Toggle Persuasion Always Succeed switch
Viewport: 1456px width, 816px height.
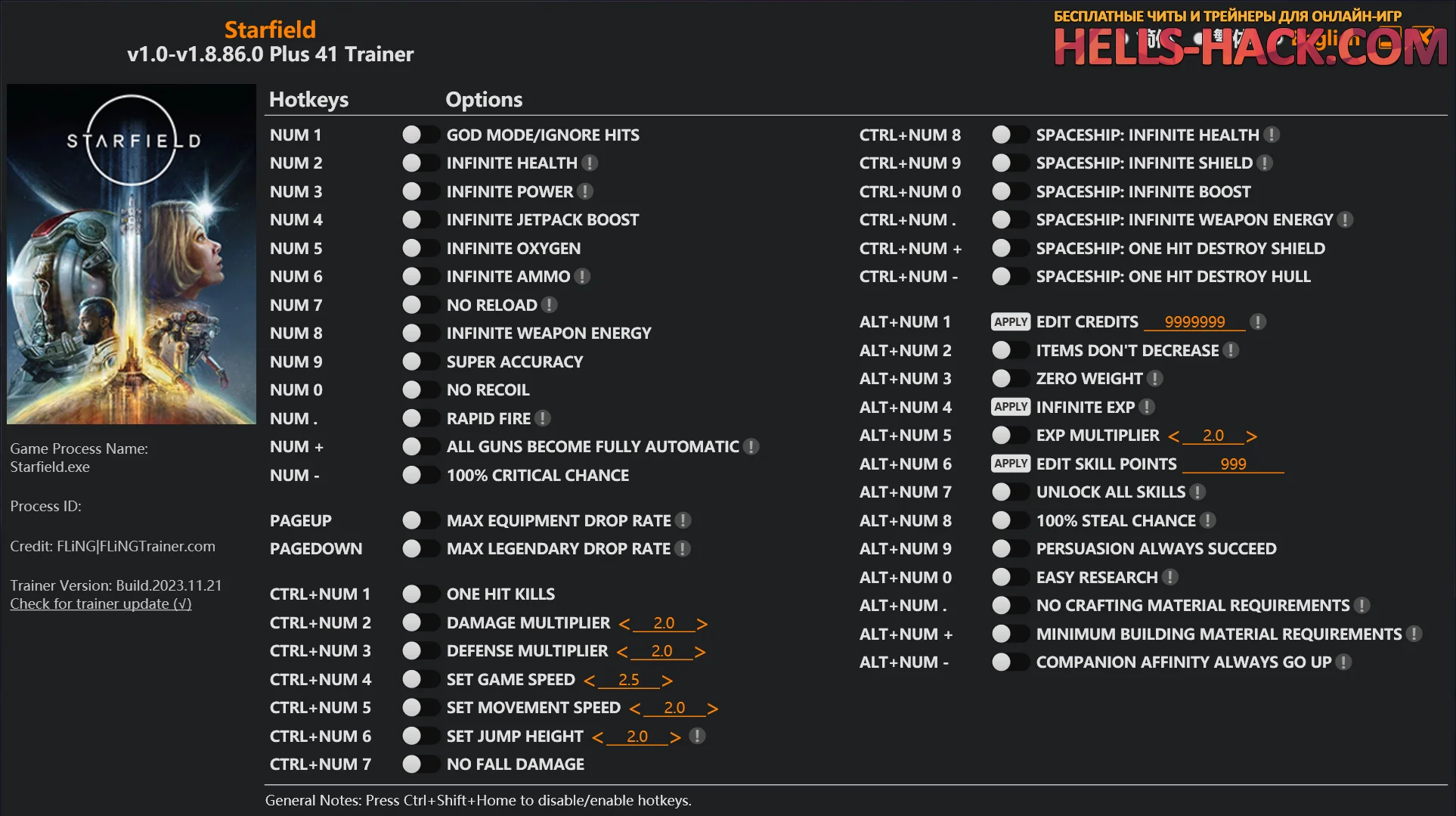click(x=1010, y=549)
